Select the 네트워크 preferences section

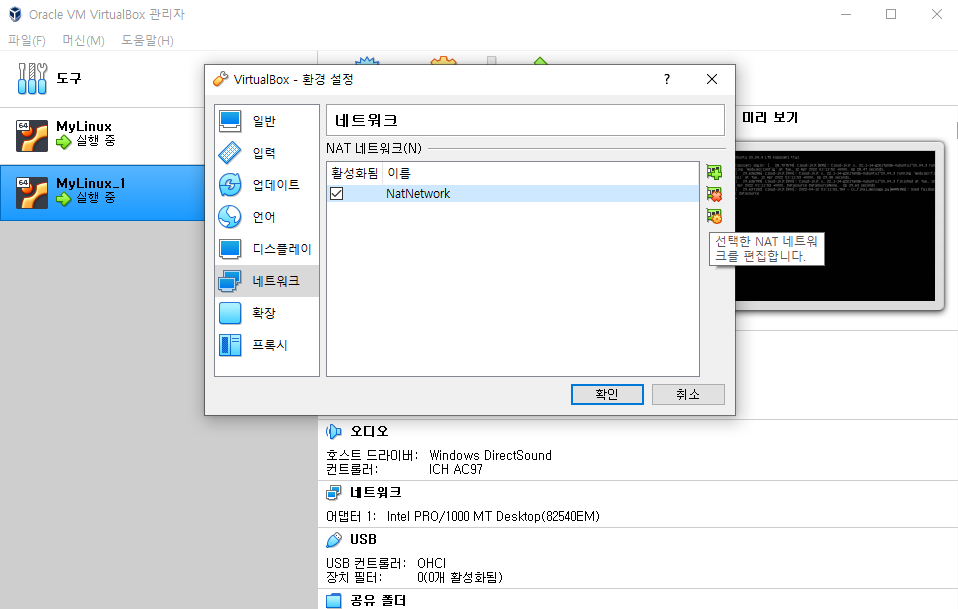click(x=267, y=281)
